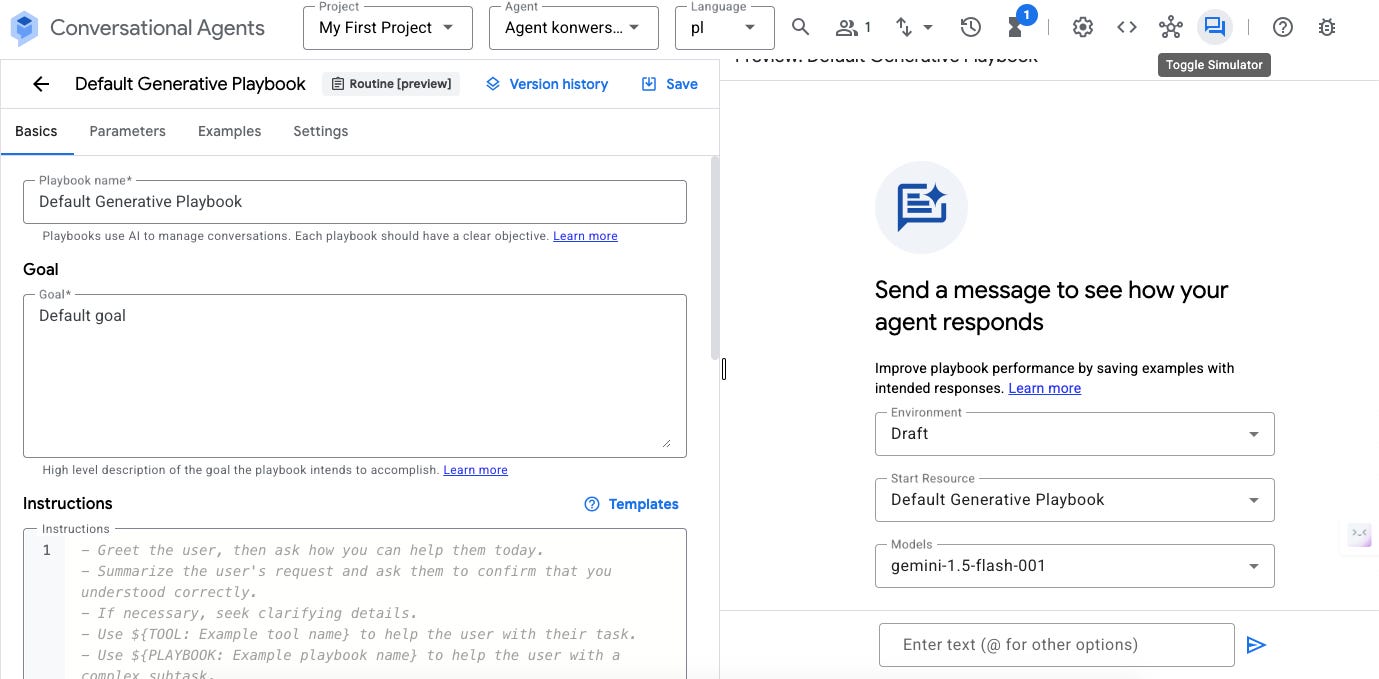This screenshot has height=679, width=1379.
Task: Click the Default Generative Playbook heading
Action: [190, 84]
